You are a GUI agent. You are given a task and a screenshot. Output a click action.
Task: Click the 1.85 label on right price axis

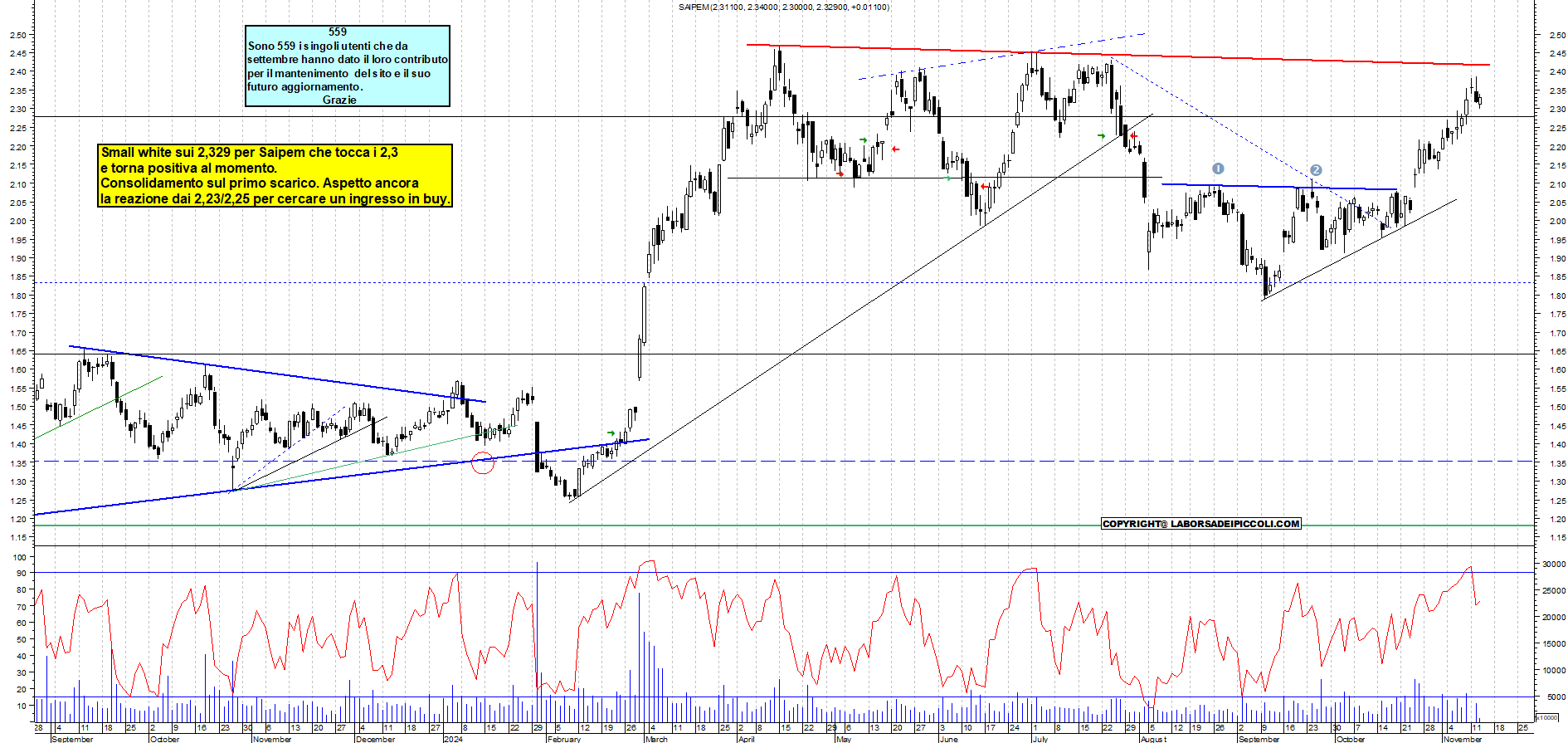[1557, 277]
